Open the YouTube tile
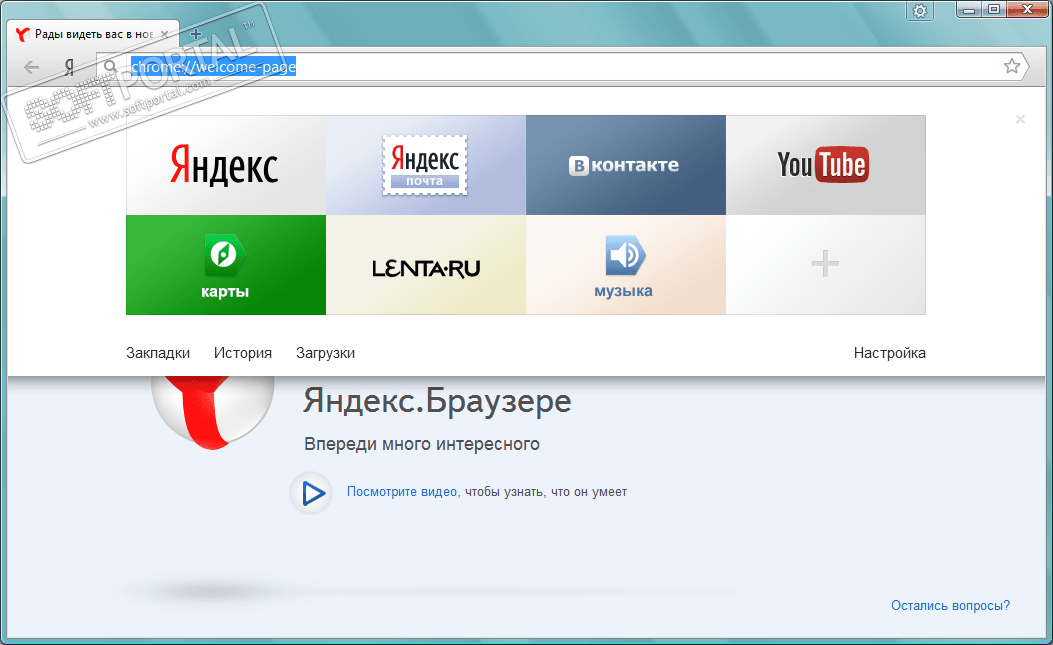This screenshot has height=645, width=1053. (x=825, y=165)
